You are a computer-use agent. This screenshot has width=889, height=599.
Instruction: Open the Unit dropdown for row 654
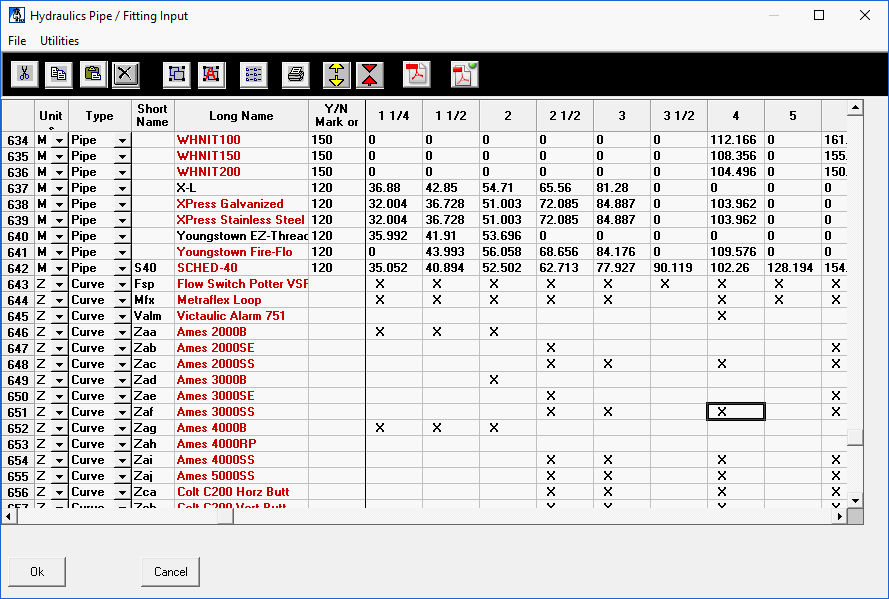(x=60, y=460)
